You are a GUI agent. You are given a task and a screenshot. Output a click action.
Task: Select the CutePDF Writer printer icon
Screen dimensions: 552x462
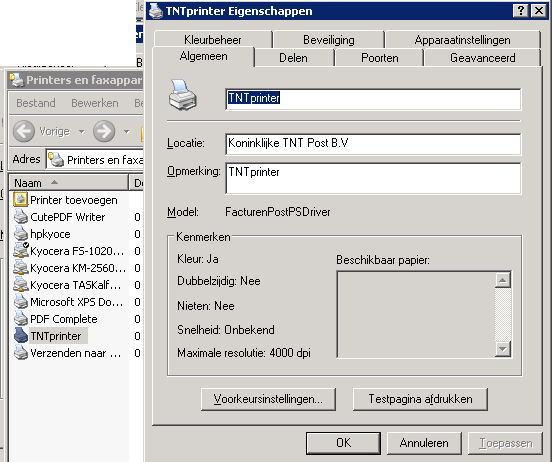tap(20, 217)
